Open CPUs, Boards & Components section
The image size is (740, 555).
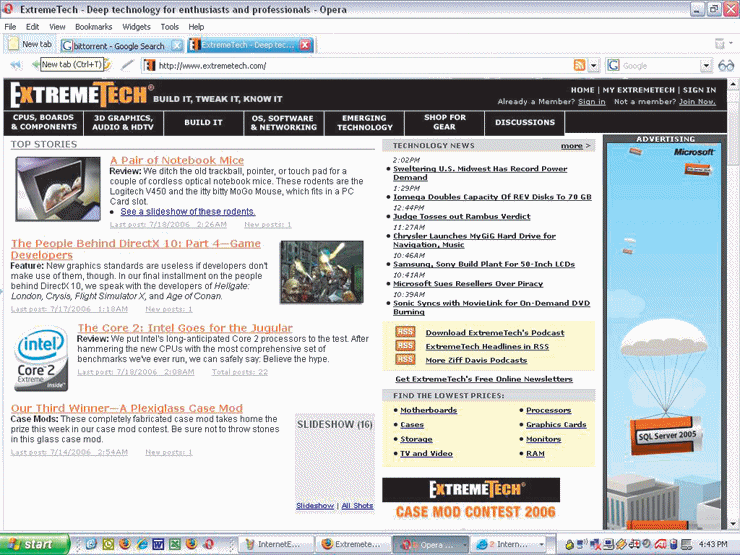pyautogui.click(x=43, y=122)
